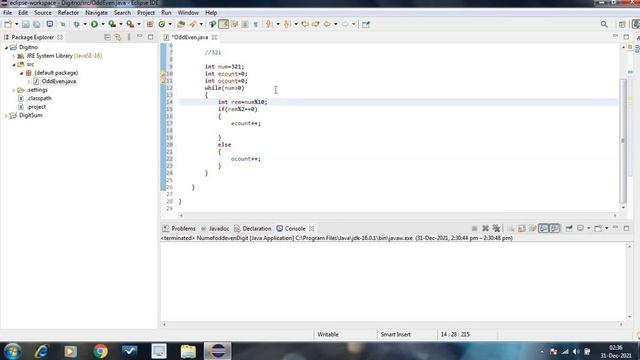The width and height of the screenshot is (640, 360).
Task: Click the Debug bug icon in toolbar
Action: coord(76,24)
